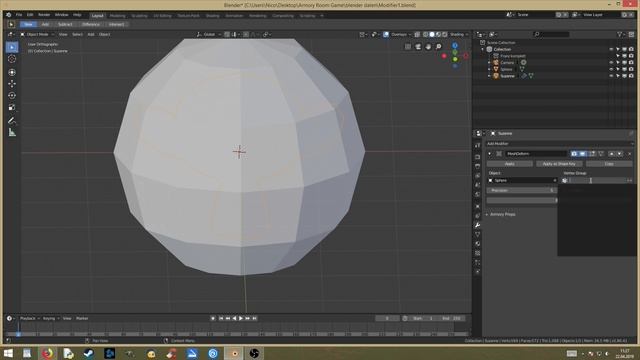Toggle MeshDeform modifier viewport visibility
Image resolution: width=640 pixels, height=360 pixels.
[x=582, y=154]
